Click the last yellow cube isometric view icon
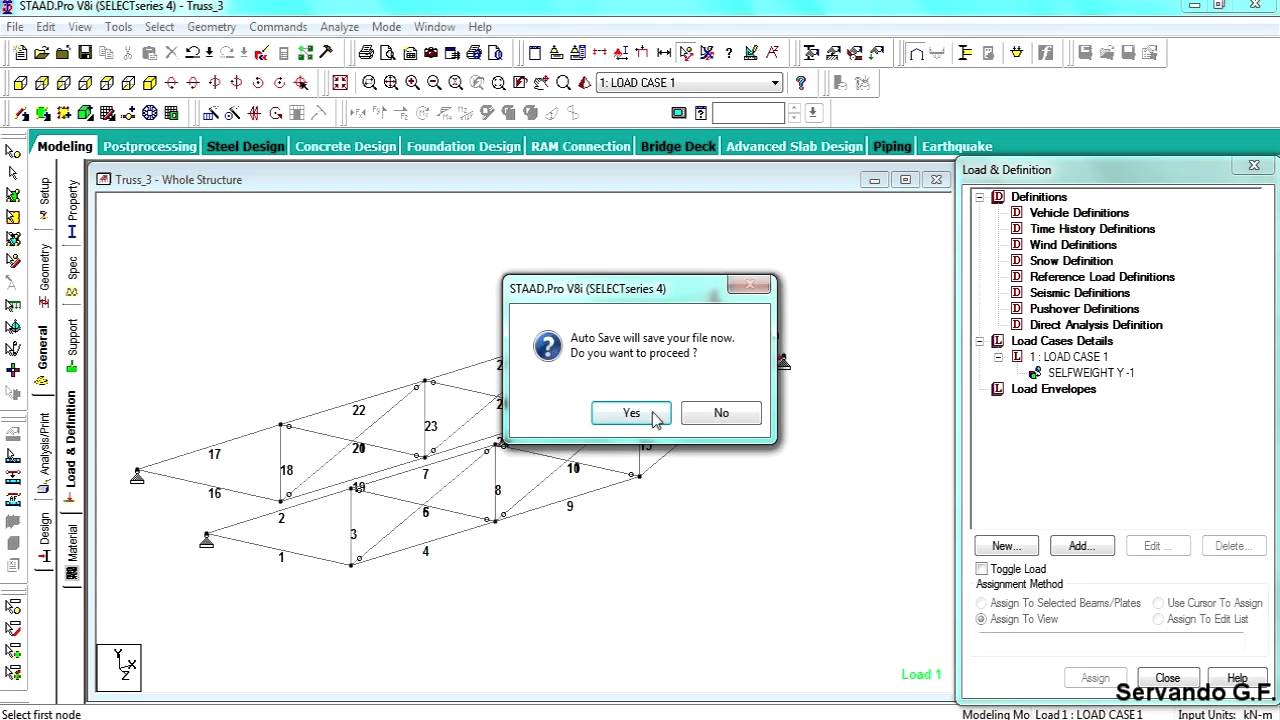 pyautogui.click(x=150, y=83)
